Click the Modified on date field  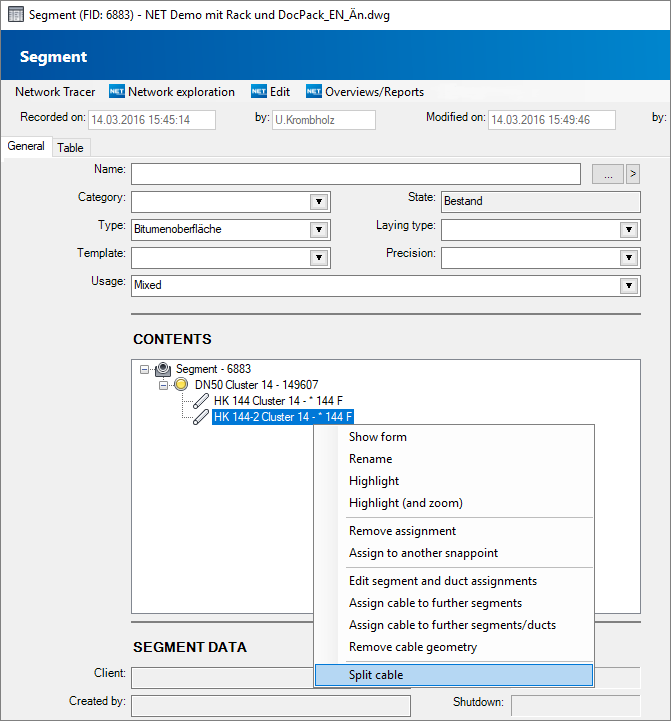[x=551, y=120]
